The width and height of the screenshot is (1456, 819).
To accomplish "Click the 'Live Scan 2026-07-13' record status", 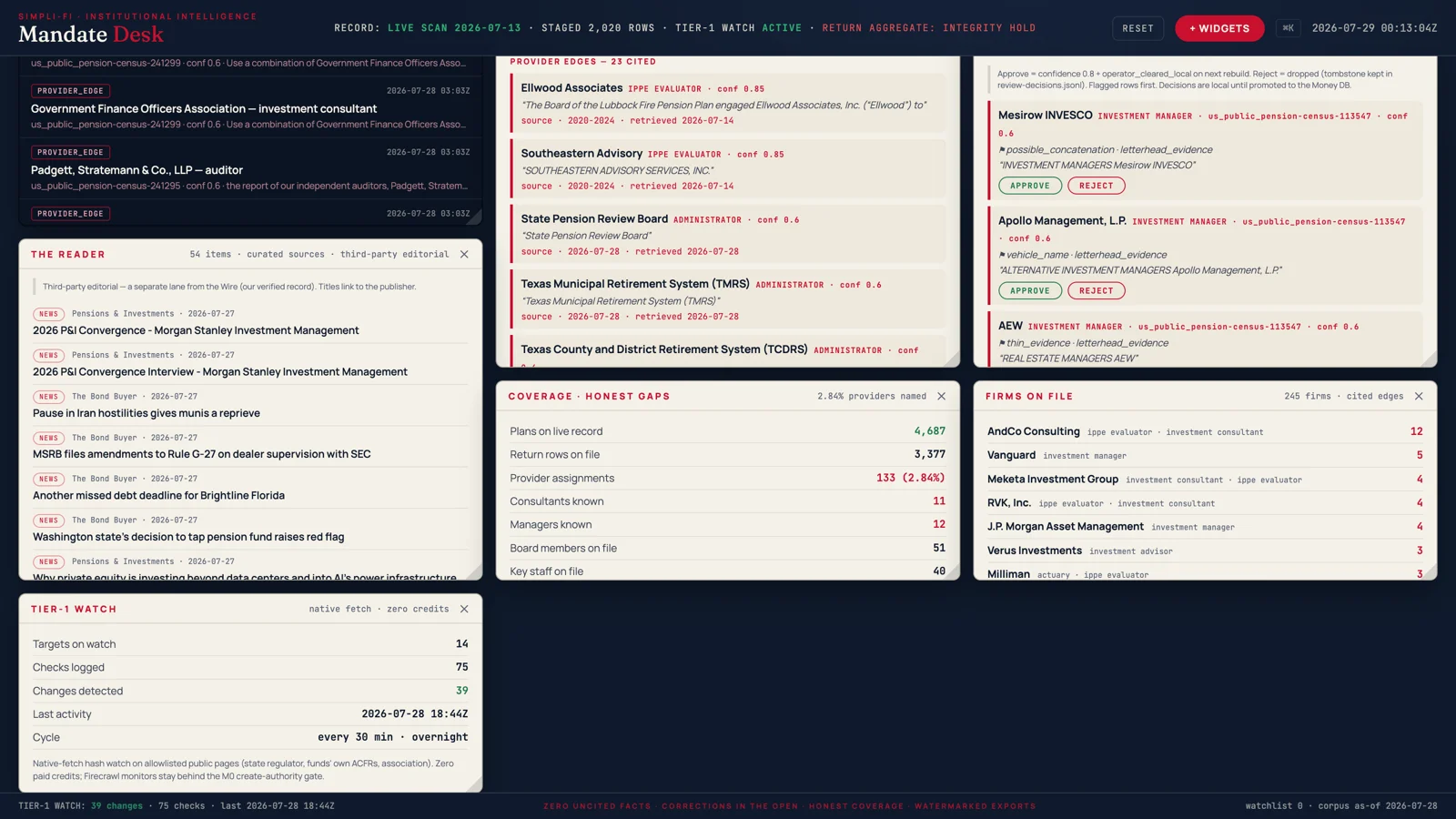I will tap(454, 28).
